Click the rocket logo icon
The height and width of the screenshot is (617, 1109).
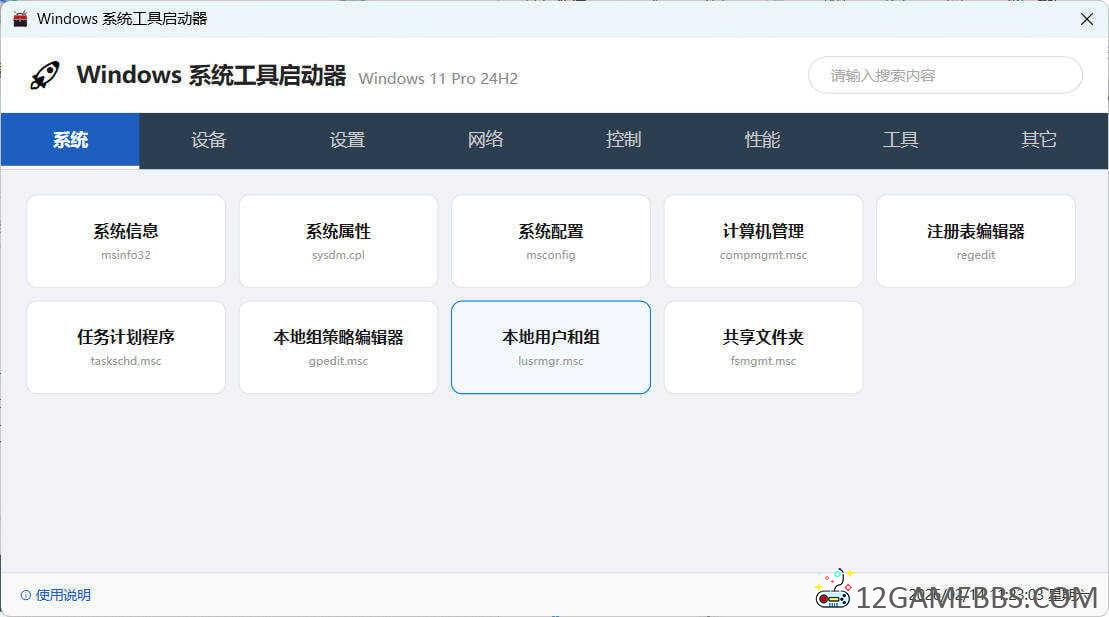pyautogui.click(x=45, y=75)
